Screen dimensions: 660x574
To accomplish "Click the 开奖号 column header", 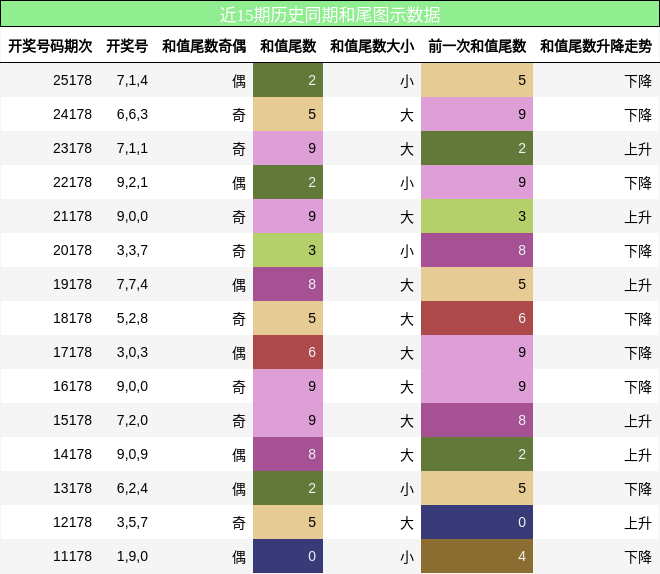I will pyautogui.click(x=127, y=46).
